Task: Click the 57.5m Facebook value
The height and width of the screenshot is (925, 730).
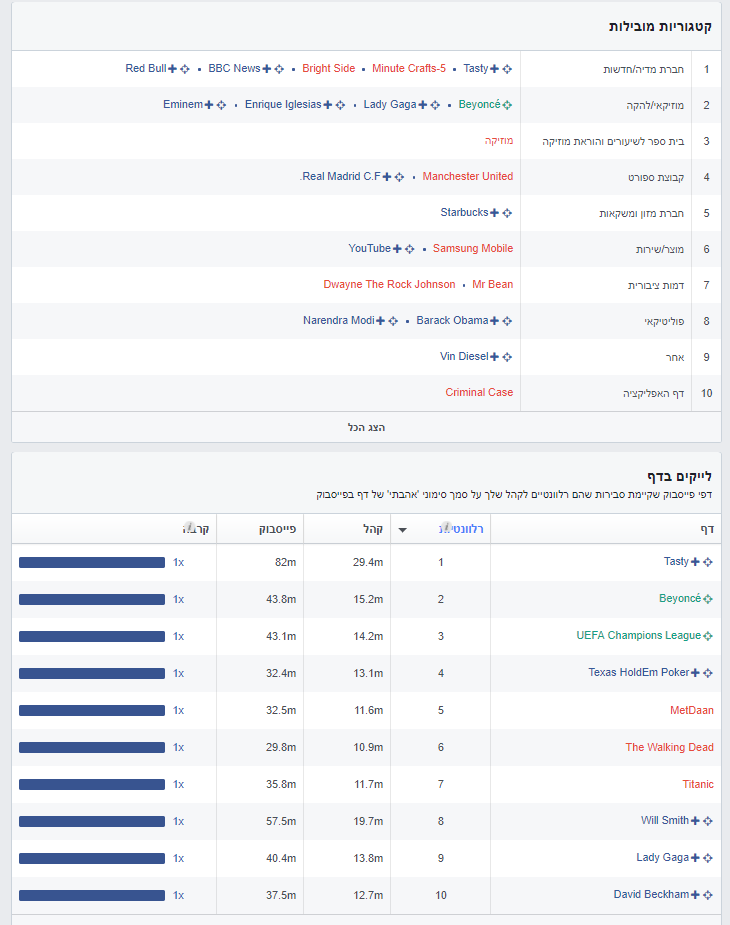Action: pyautogui.click(x=281, y=821)
